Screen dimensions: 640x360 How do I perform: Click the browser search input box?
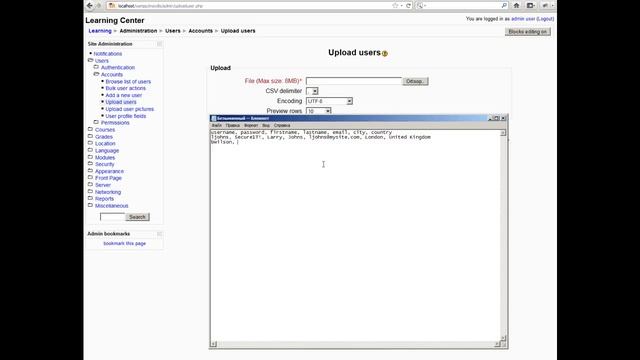click(x=462, y=6)
